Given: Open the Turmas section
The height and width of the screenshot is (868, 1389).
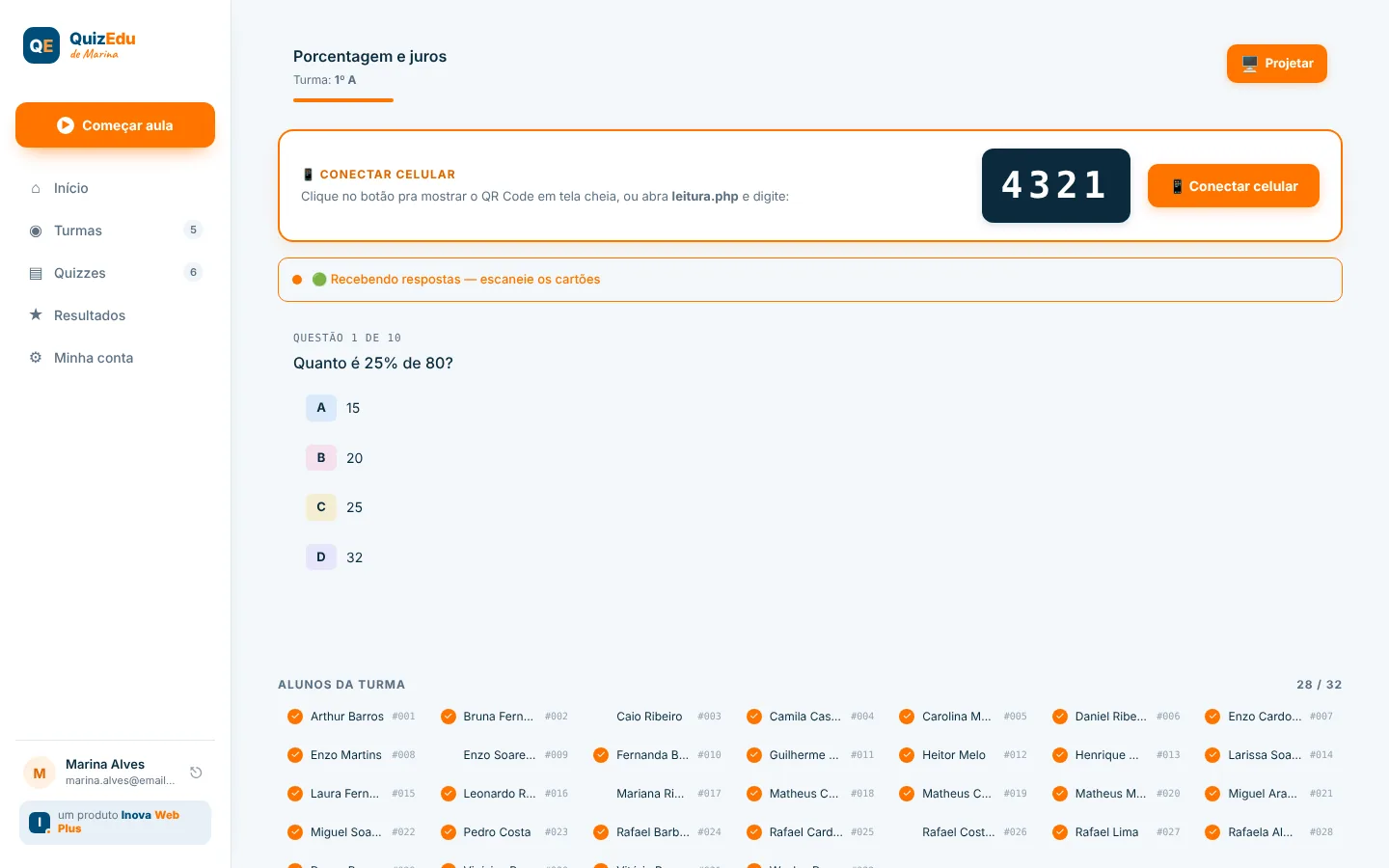Looking at the screenshot, I should [x=115, y=231].
